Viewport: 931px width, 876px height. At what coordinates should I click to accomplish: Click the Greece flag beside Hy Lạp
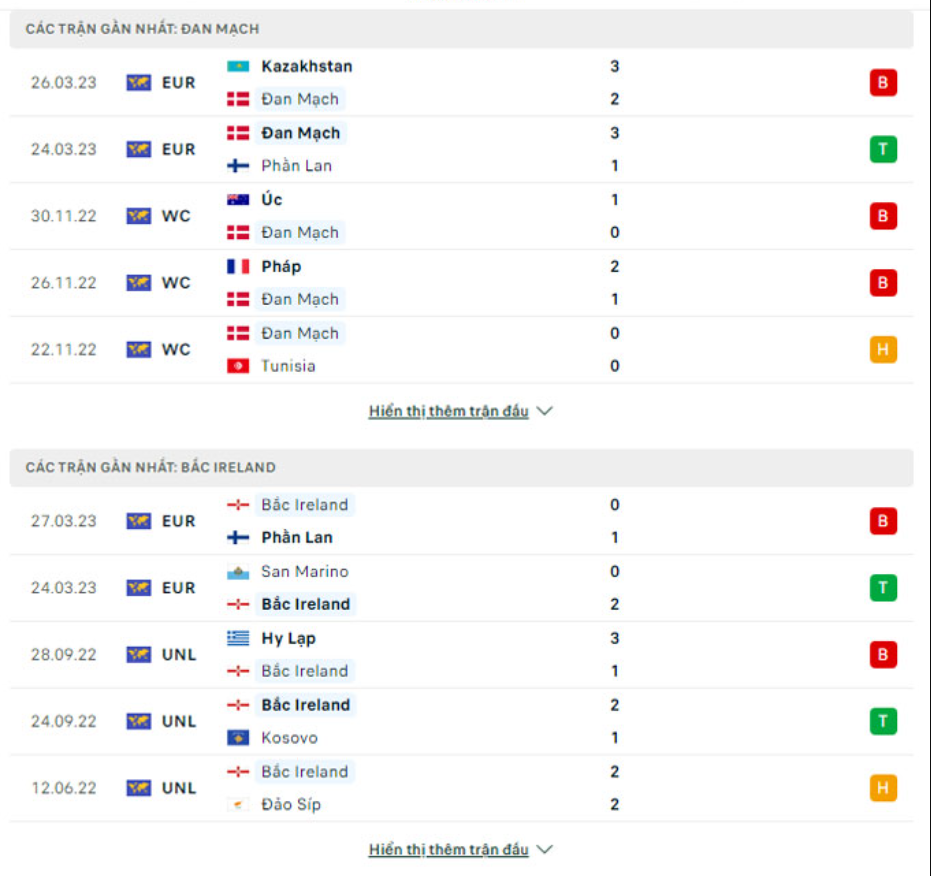point(238,639)
